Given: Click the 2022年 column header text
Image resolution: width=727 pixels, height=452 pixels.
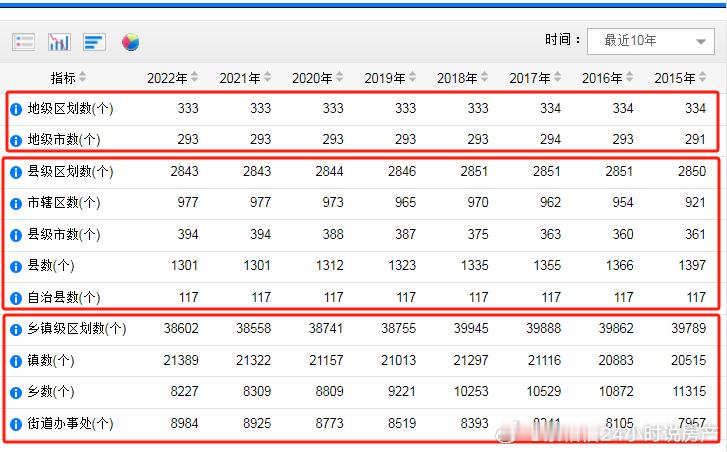Looking at the screenshot, I should [167, 78].
